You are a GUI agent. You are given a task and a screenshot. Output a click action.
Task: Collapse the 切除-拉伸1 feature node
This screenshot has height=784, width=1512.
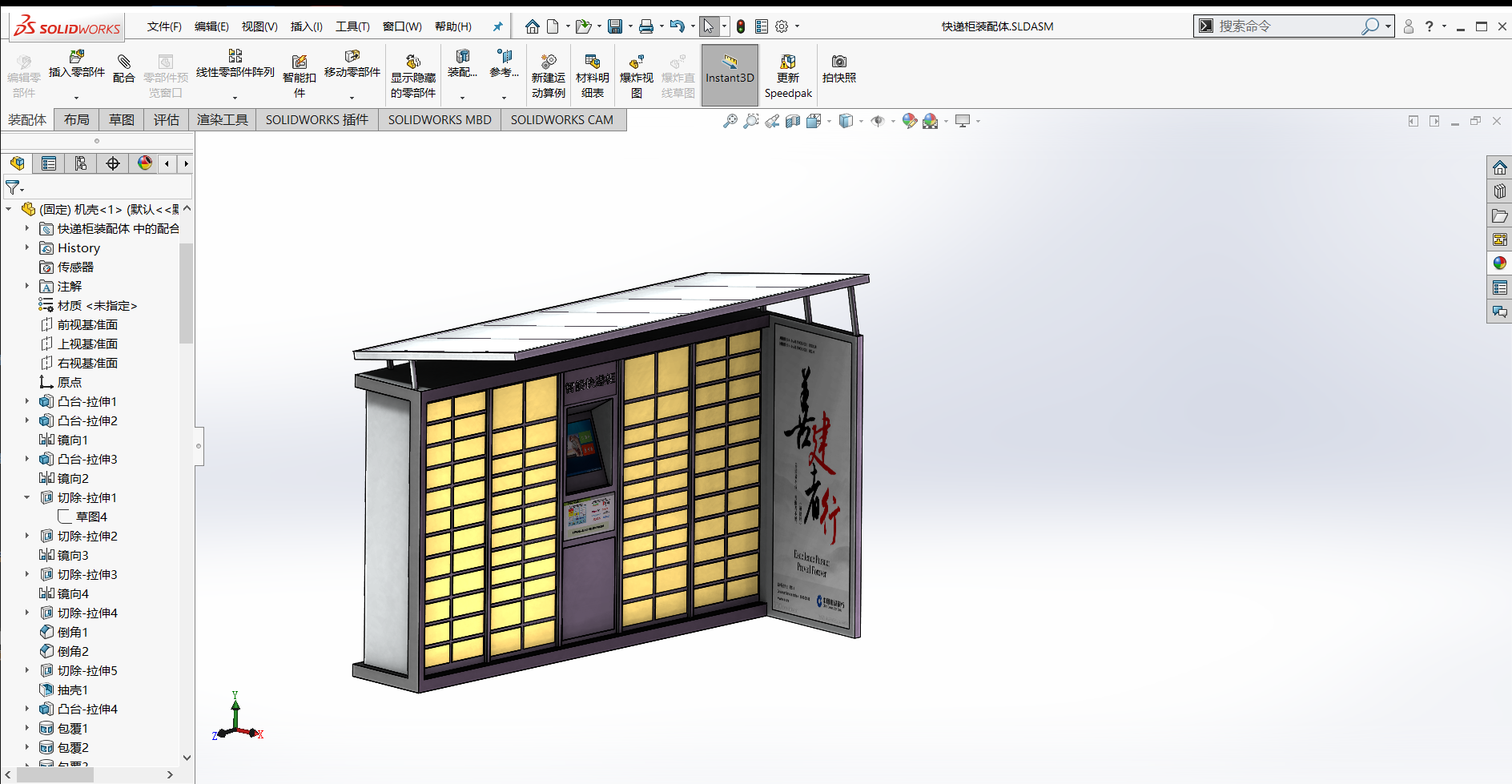tap(26, 497)
